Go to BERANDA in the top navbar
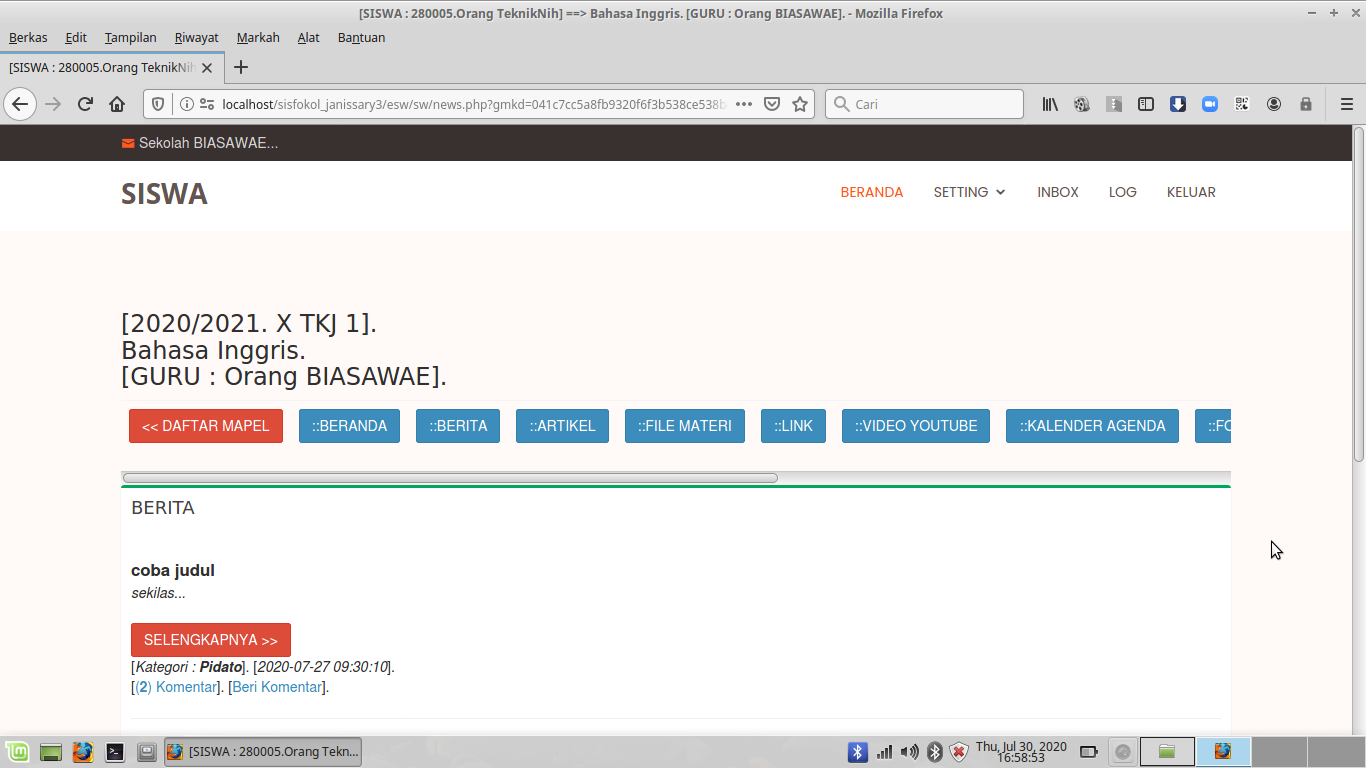 [872, 192]
